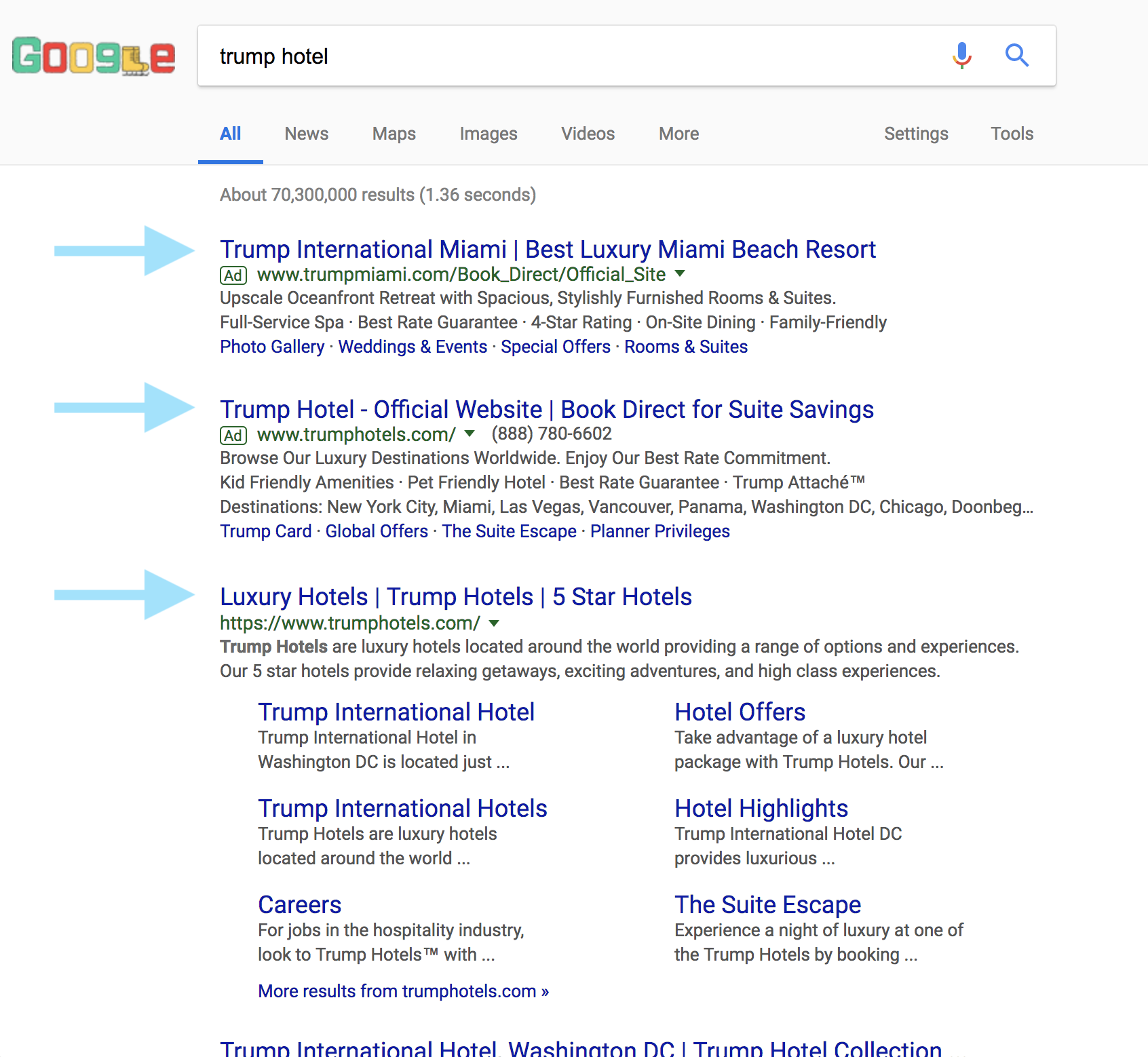This screenshot has height=1057, width=1148.
Task: Start voice search with microphone icon
Action: (x=961, y=56)
